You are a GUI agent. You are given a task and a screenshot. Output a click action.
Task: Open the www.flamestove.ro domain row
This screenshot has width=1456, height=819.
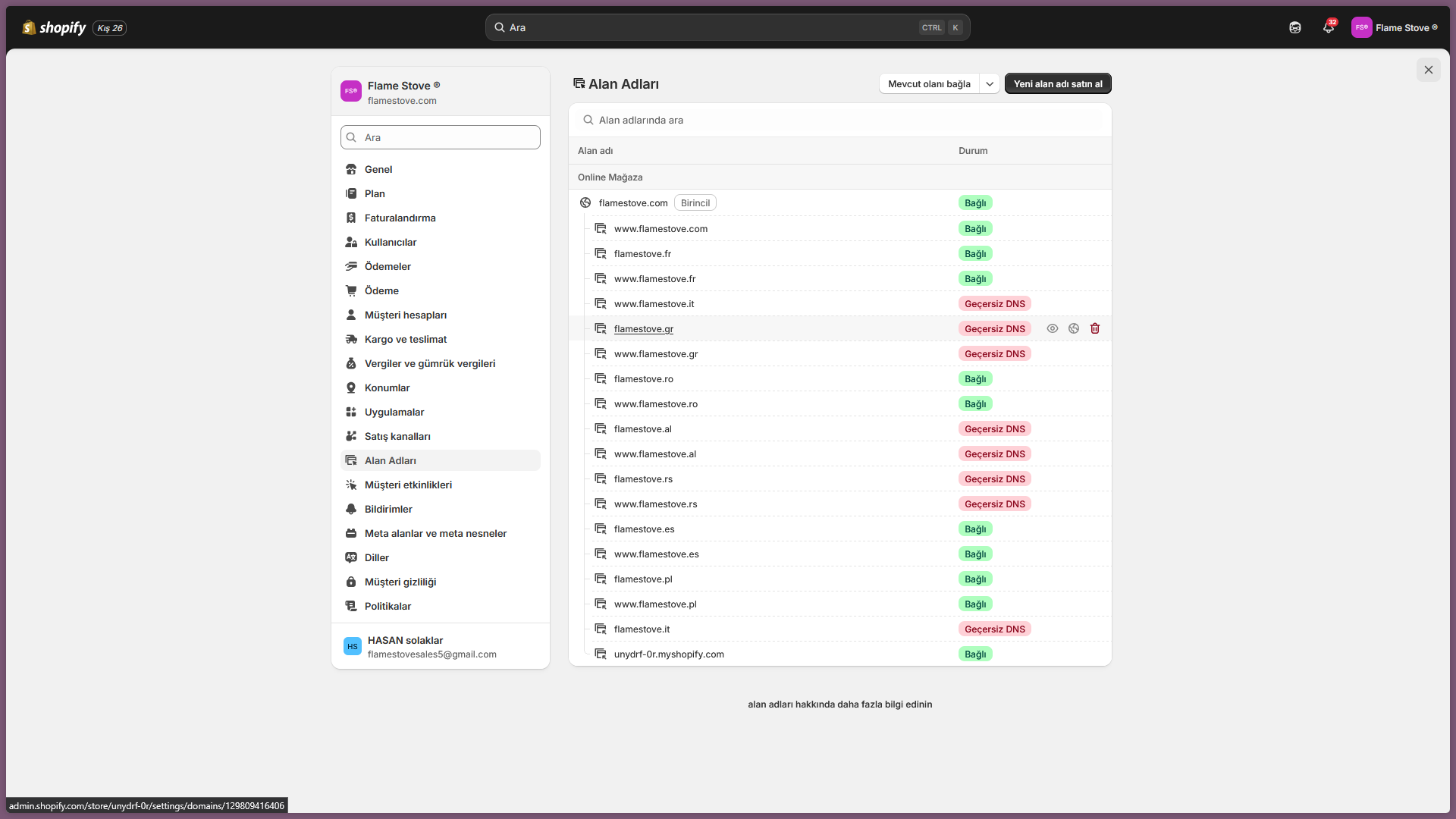pyautogui.click(x=840, y=403)
